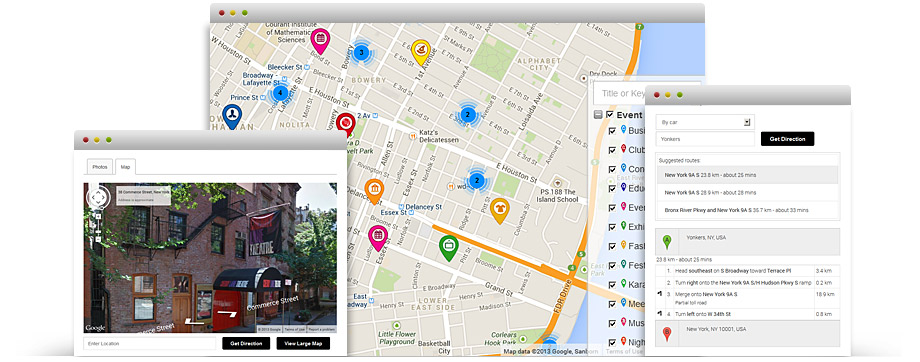Click the Street View zoom-out button
Screen dimensions: 920x362
[x=97, y=239]
